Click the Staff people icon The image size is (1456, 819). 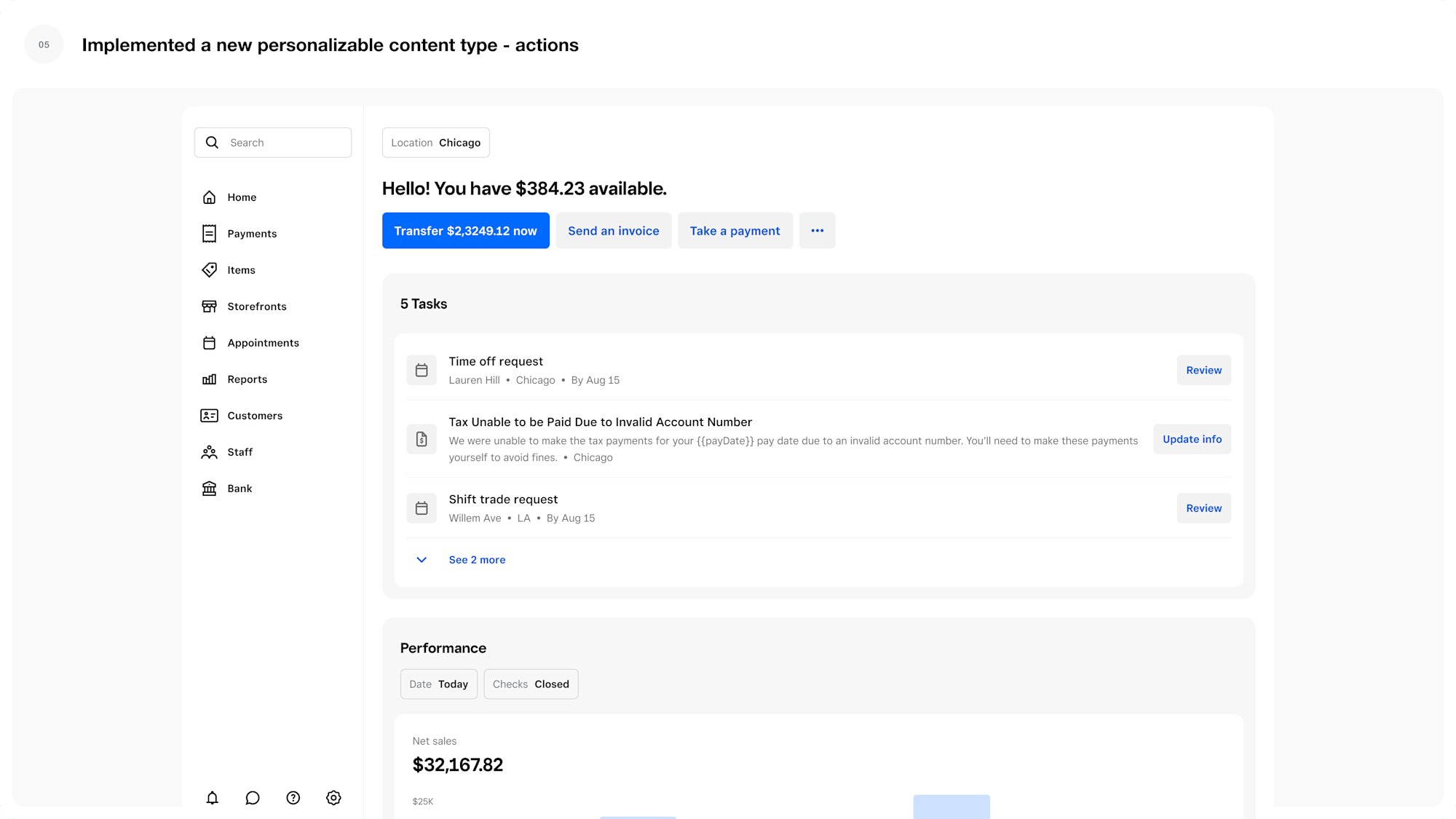209,452
